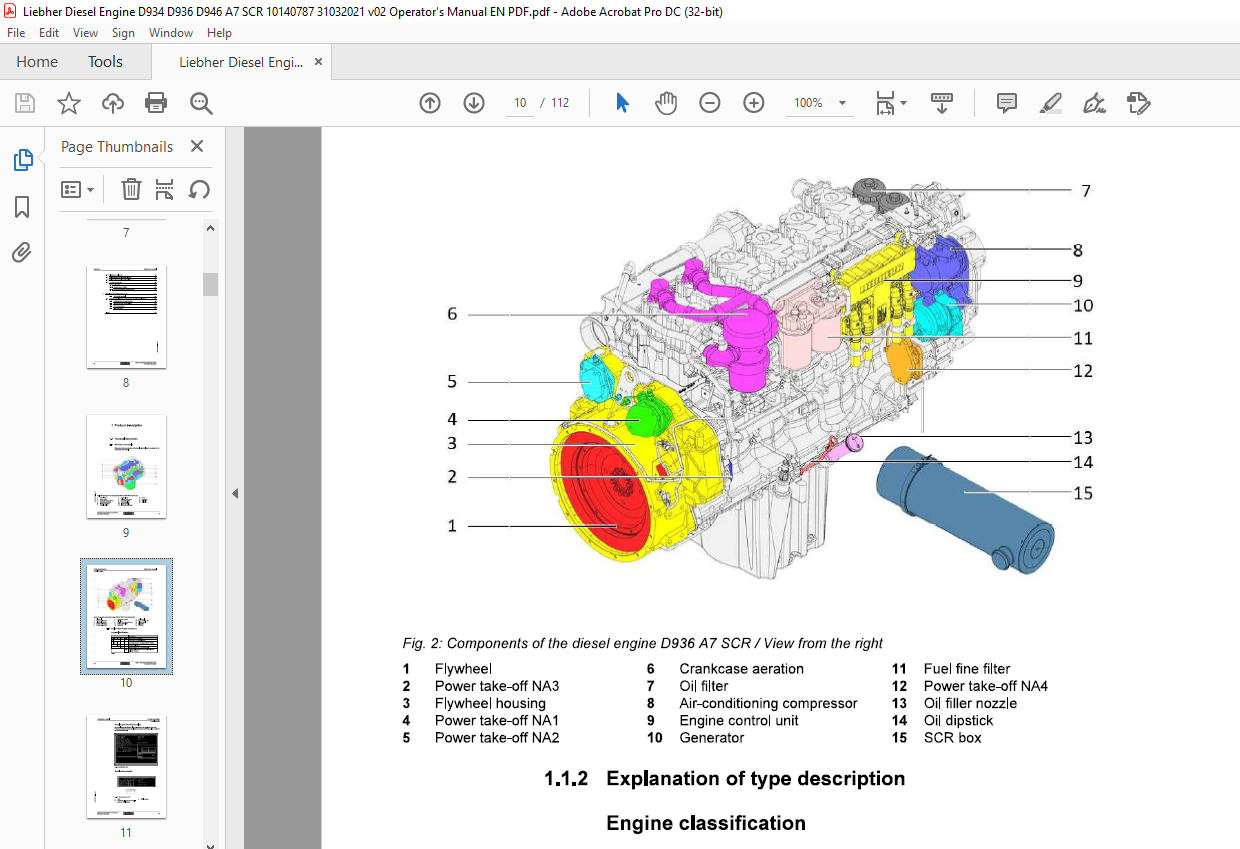1240x849 pixels.
Task: Delete selected page thumbnails with trash icon
Action: (131, 189)
